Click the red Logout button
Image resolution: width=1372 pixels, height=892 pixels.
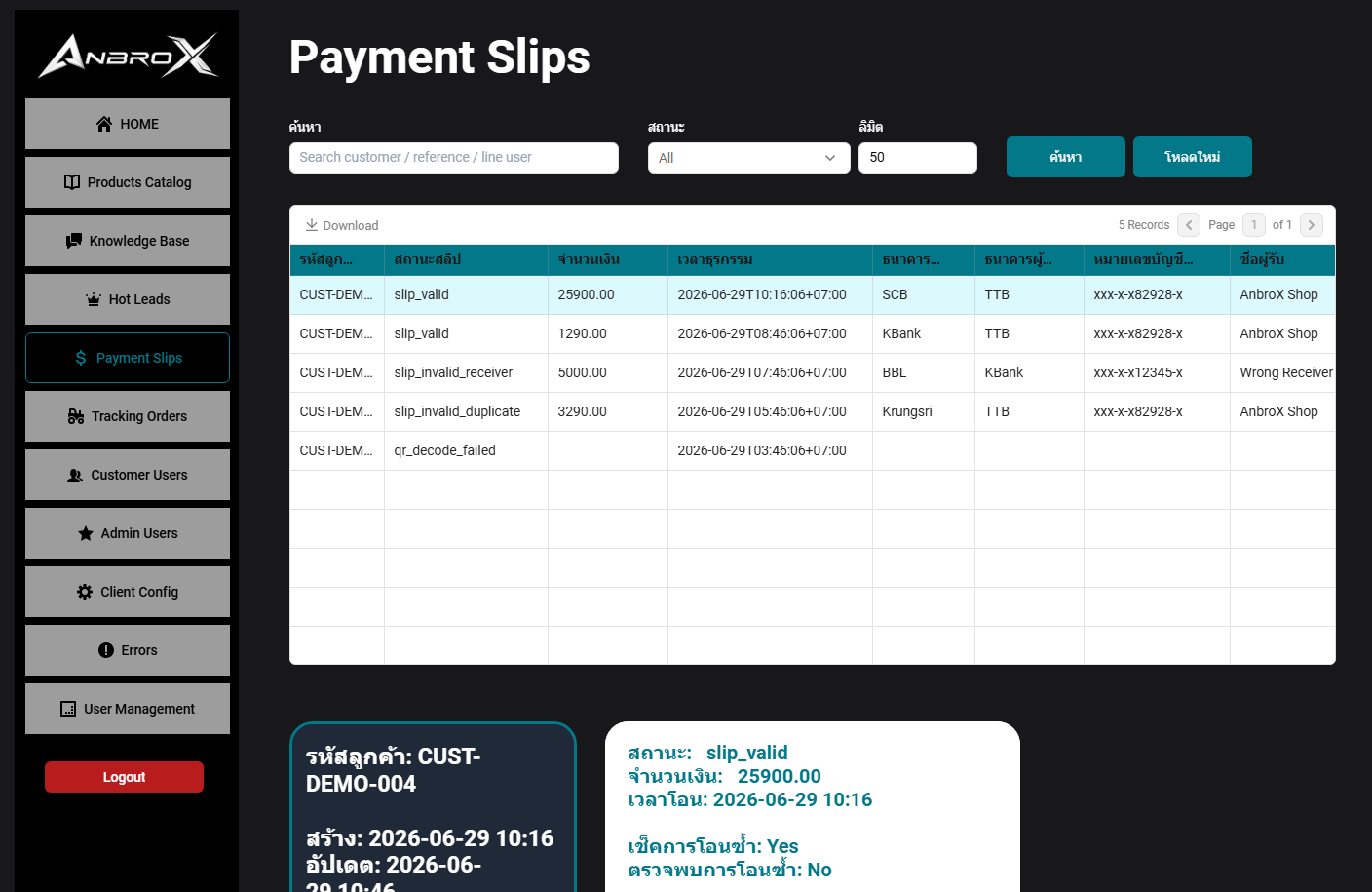tap(124, 777)
